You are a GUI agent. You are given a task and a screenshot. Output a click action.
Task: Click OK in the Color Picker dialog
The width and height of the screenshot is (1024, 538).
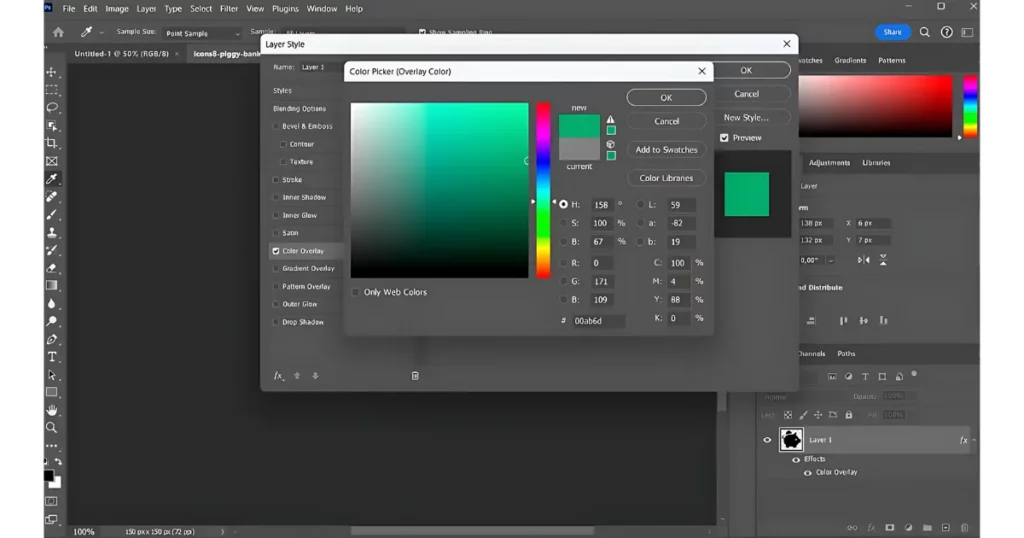666,97
